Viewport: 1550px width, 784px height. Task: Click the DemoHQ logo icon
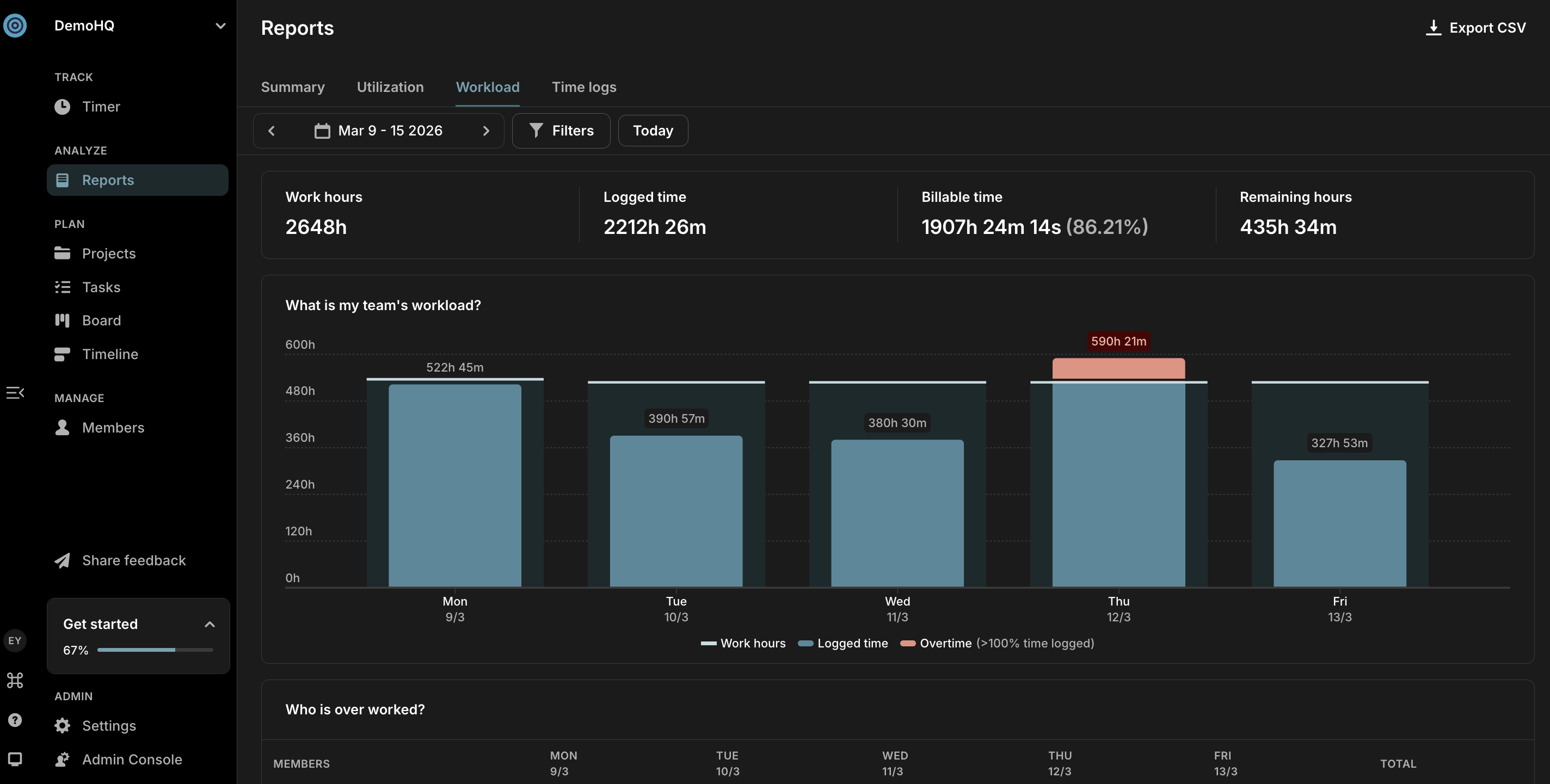point(15,25)
